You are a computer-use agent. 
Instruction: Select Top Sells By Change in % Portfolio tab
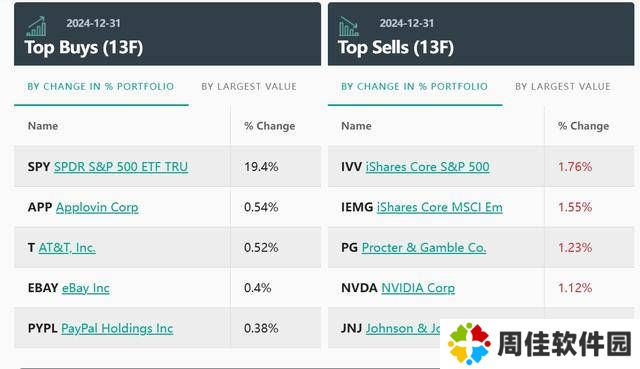coord(414,87)
